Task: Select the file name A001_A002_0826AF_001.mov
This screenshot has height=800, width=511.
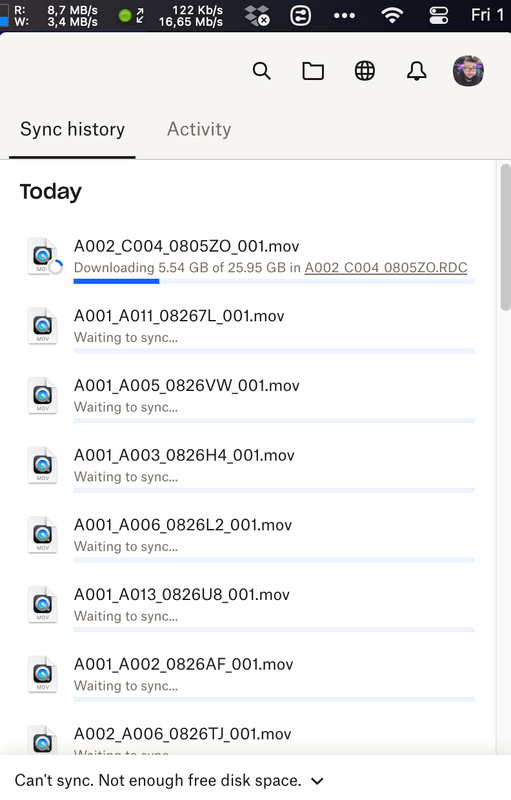Action: pos(184,664)
